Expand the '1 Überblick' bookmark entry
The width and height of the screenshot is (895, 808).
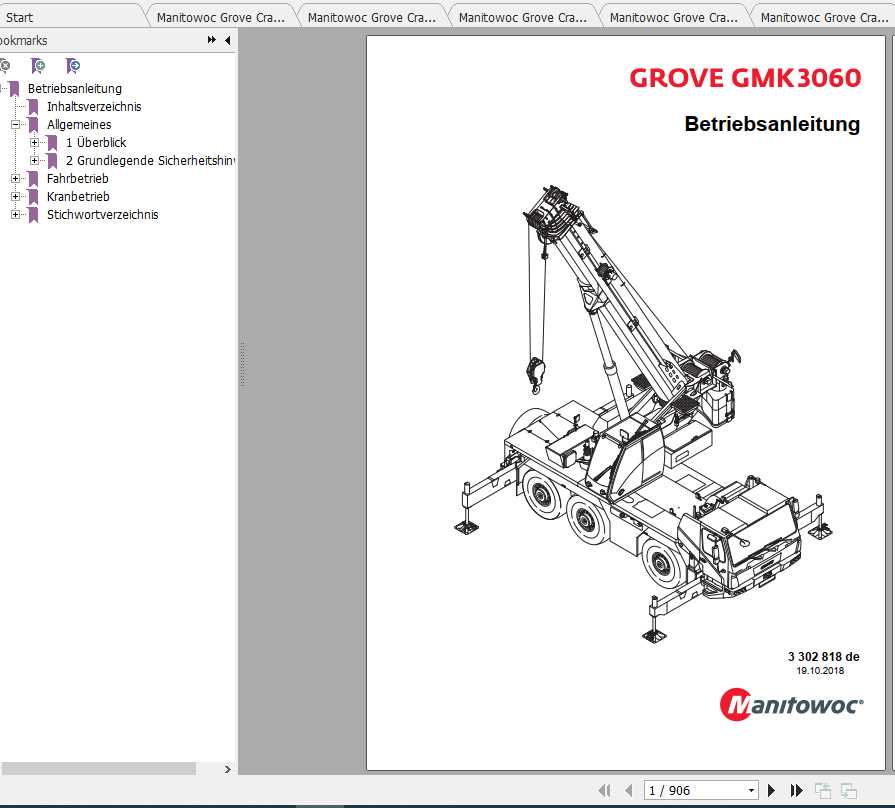[35, 142]
